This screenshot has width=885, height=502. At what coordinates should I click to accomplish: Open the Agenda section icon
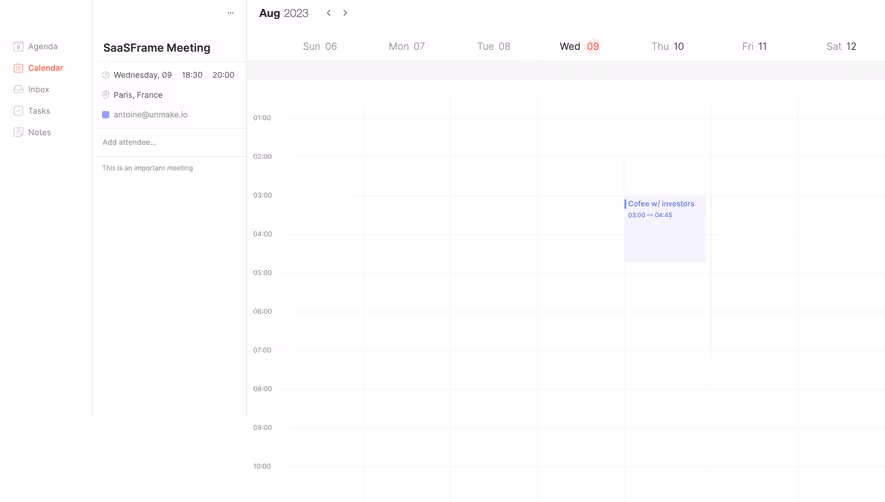tap(18, 46)
